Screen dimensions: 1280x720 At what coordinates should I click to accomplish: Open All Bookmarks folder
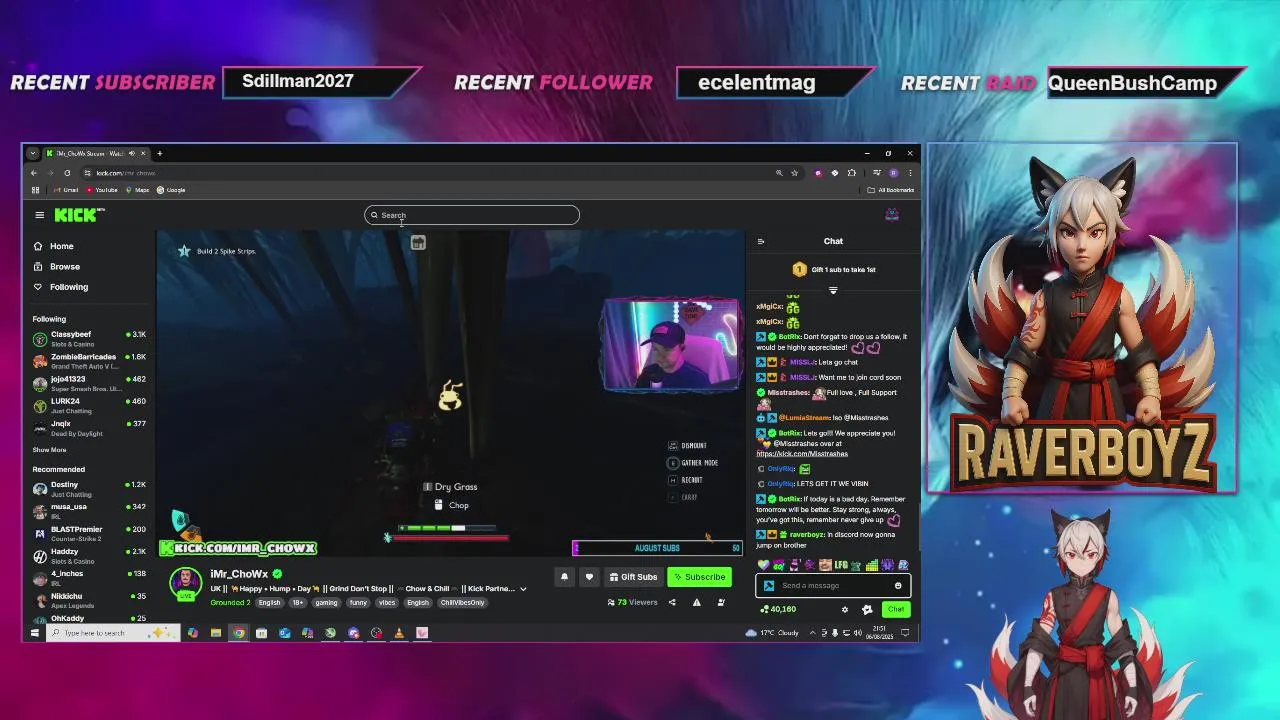(891, 190)
